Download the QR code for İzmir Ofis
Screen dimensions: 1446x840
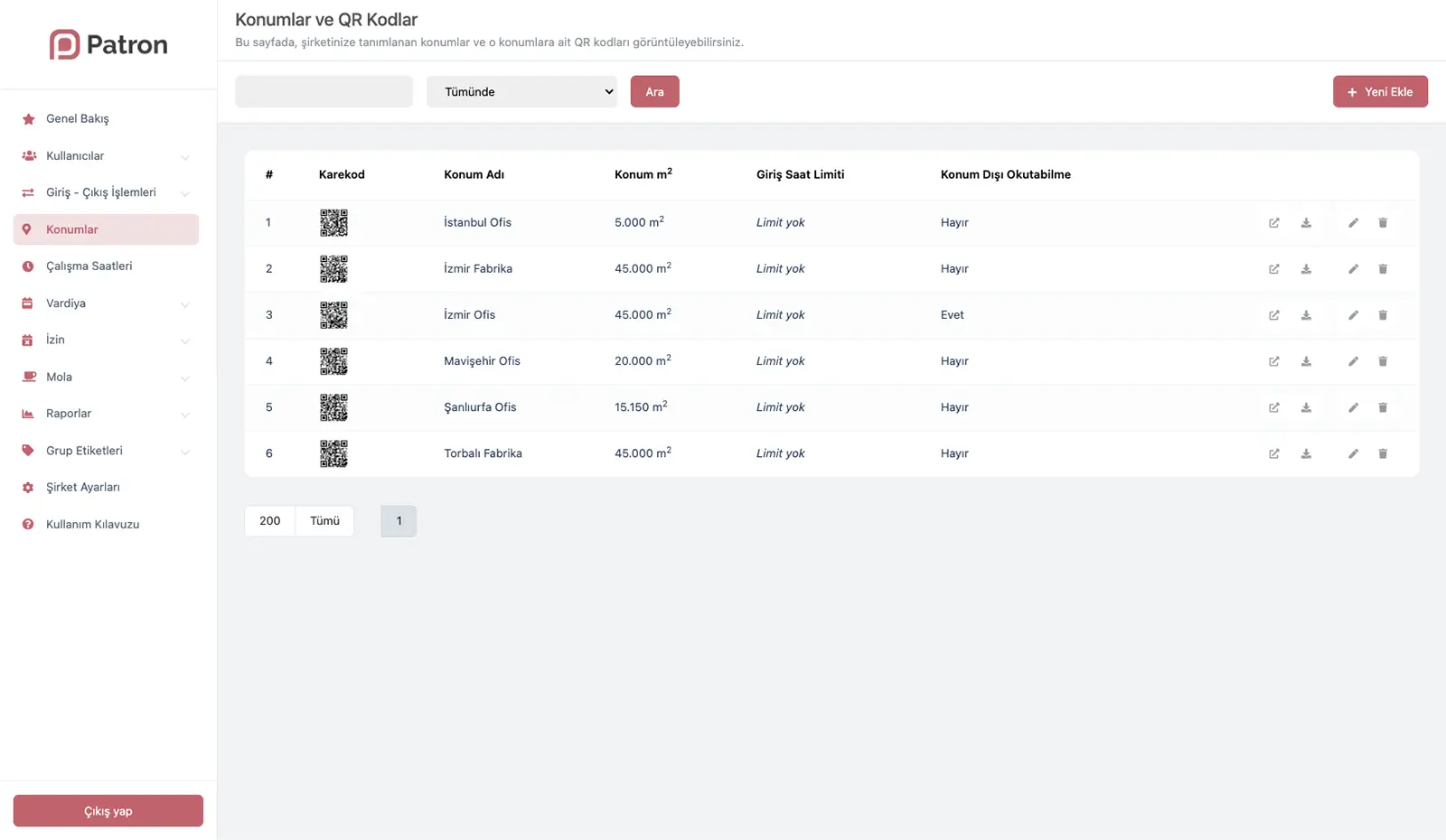1306,315
